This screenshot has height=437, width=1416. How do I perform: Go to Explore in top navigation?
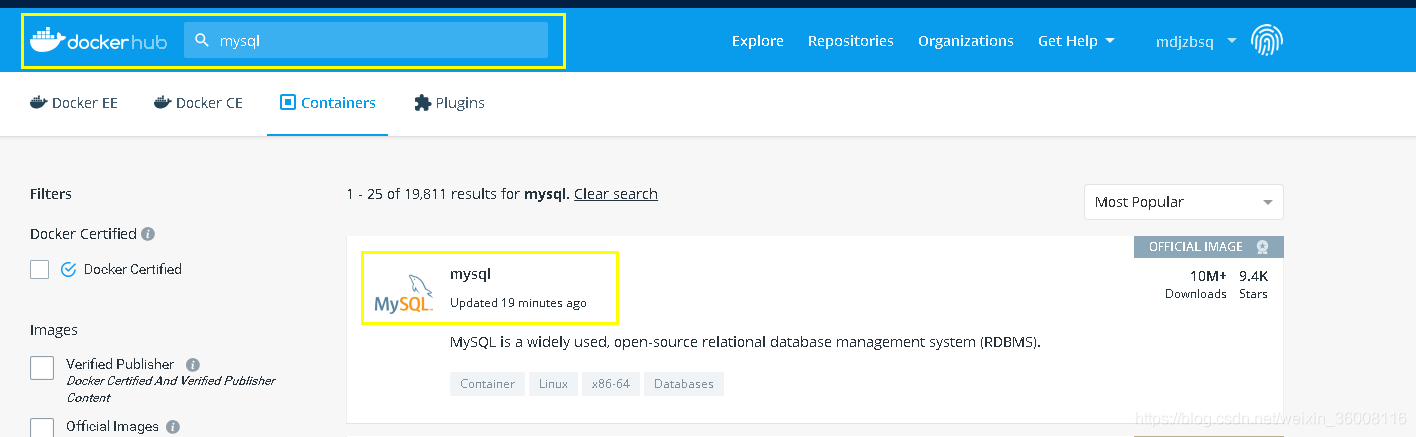point(758,41)
